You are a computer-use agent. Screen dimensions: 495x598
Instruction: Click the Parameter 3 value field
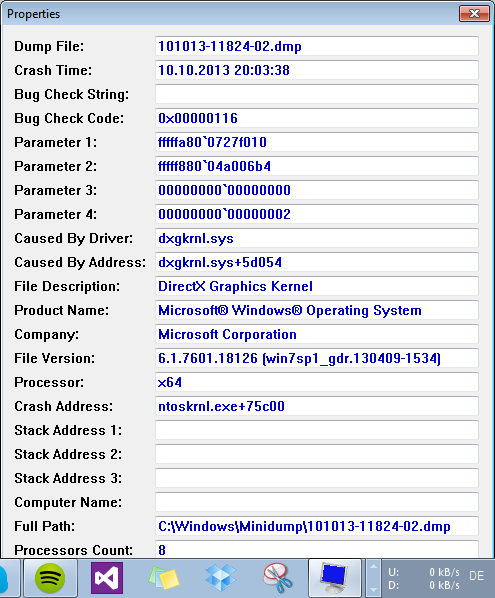coord(317,190)
